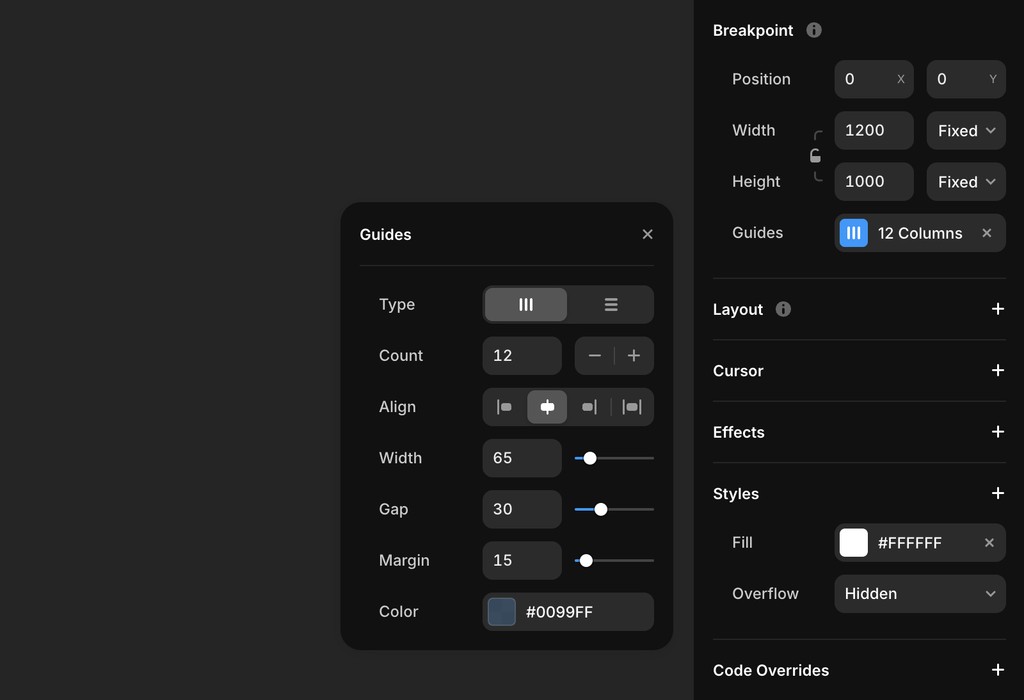Close the Guides popup

point(647,234)
